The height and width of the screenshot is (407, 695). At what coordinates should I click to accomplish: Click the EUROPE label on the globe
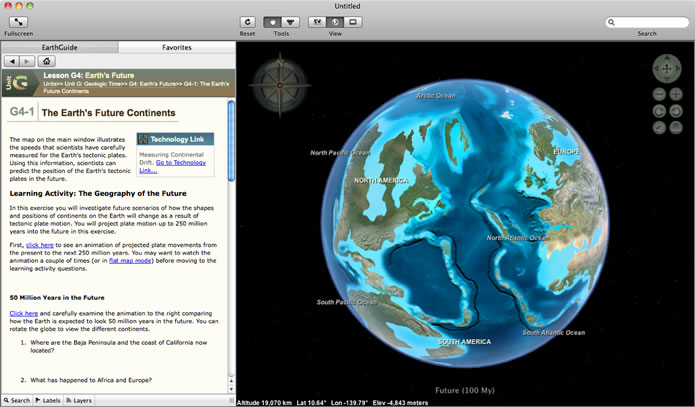point(566,152)
